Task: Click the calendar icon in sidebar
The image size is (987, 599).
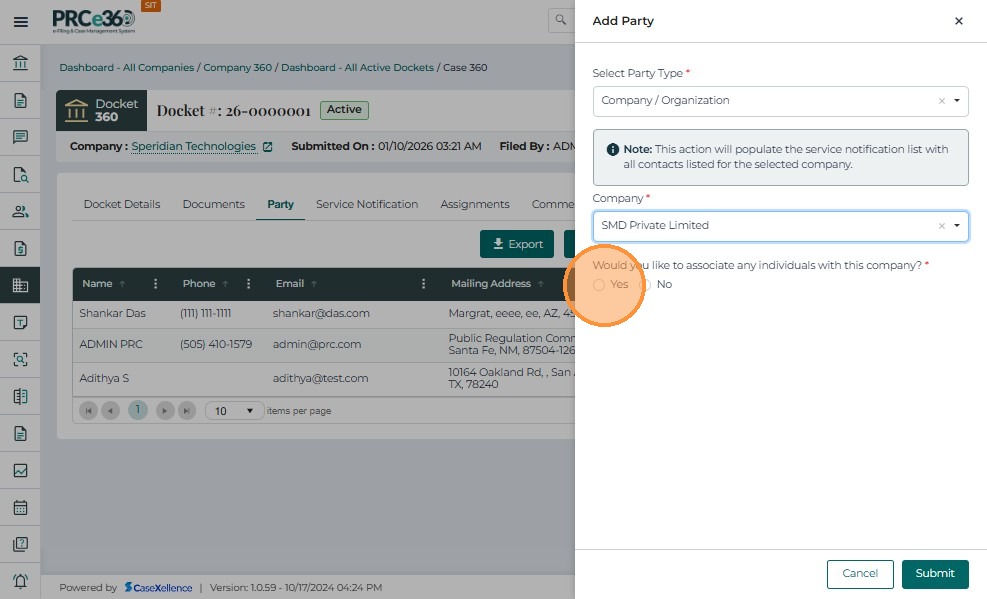Action: [x=20, y=507]
